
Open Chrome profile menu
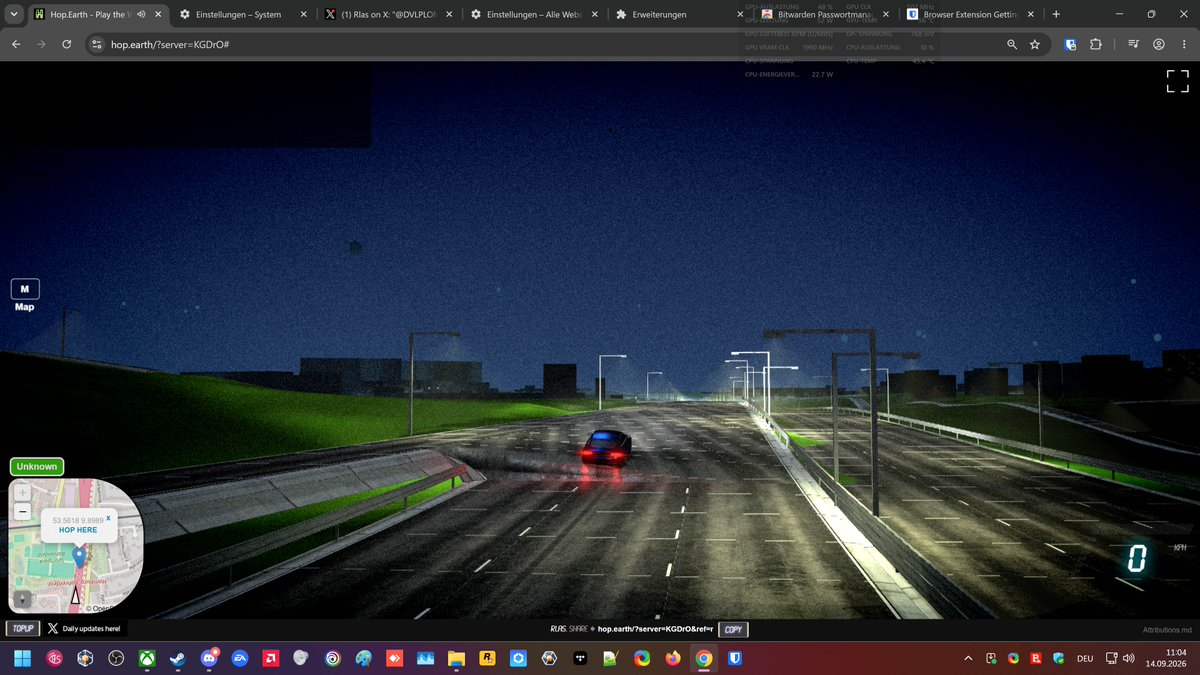[x=1159, y=45]
